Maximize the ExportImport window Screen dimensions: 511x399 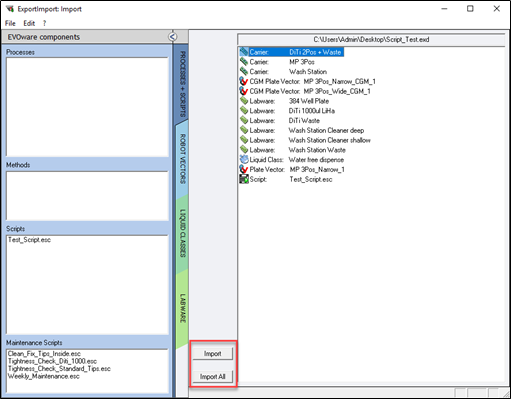pos(470,9)
